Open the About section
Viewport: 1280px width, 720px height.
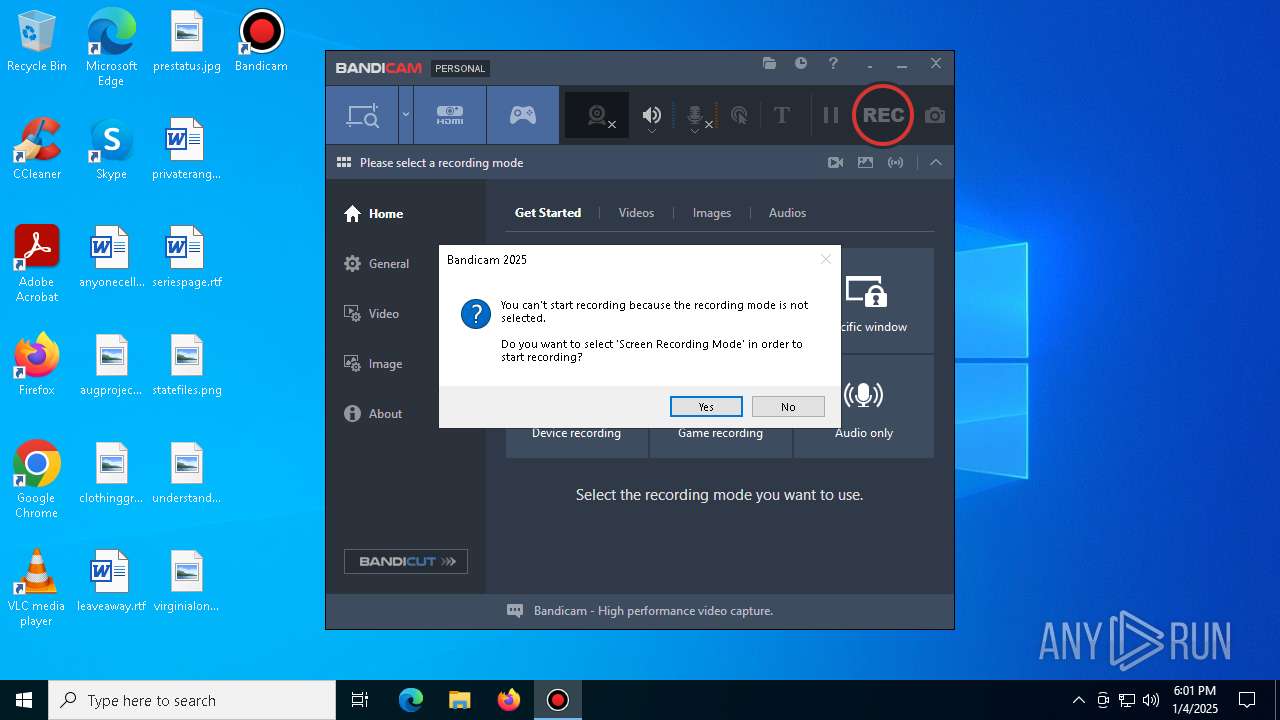[x=373, y=414]
